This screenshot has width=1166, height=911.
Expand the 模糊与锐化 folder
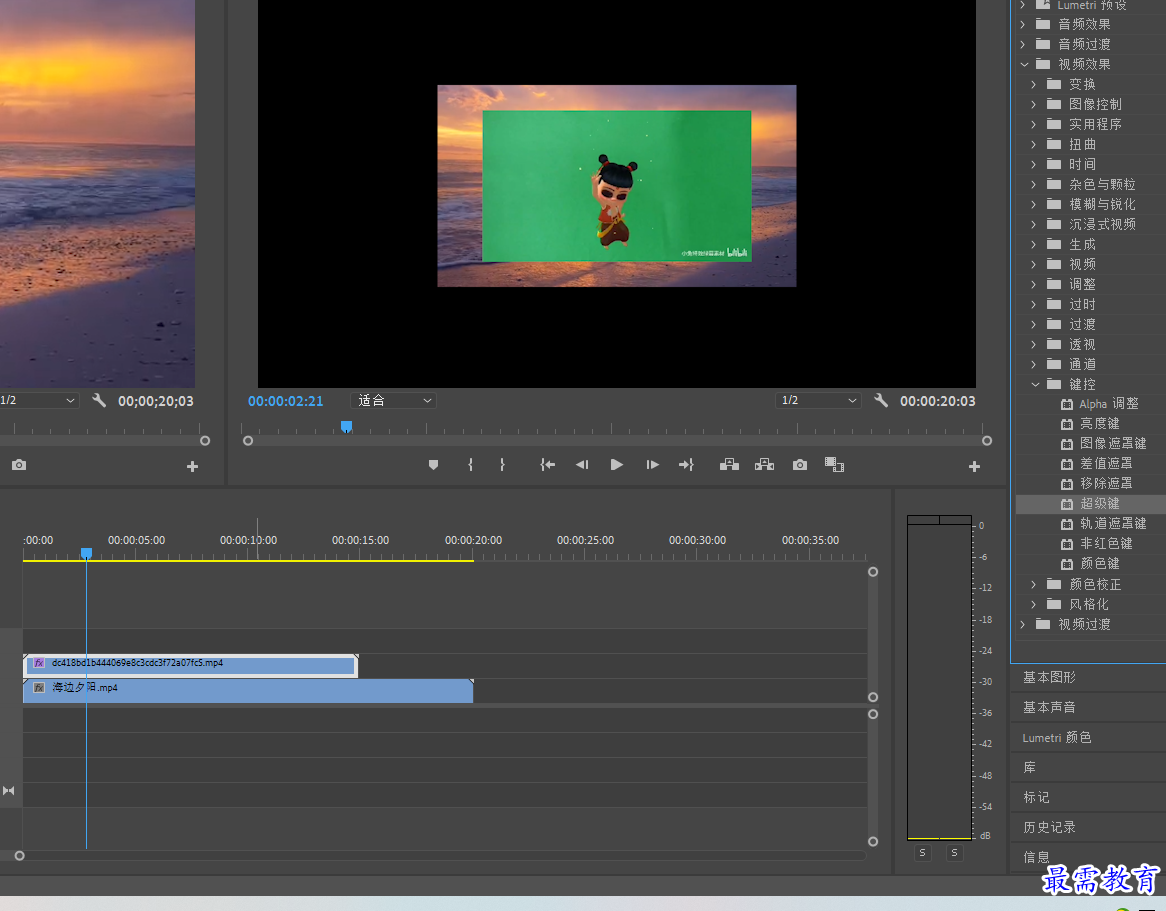[1034, 205]
